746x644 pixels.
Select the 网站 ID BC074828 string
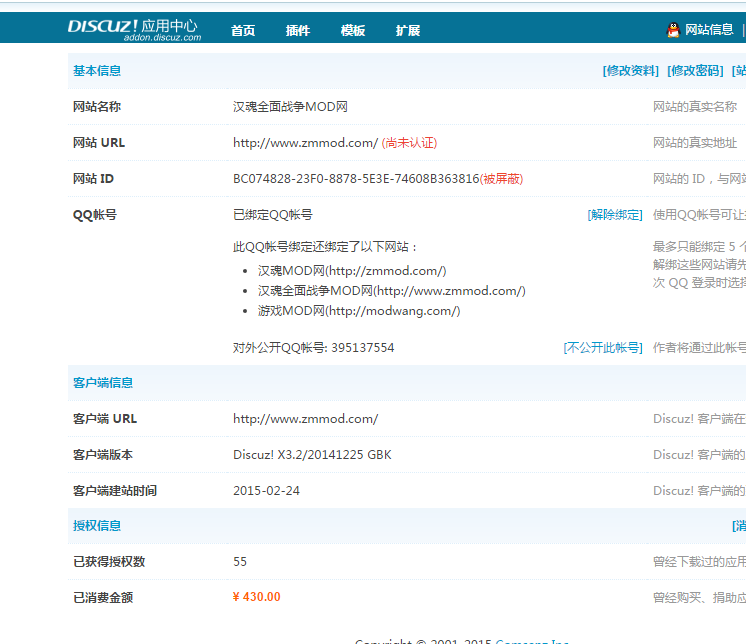pyautogui.click(x=356, y=179)
